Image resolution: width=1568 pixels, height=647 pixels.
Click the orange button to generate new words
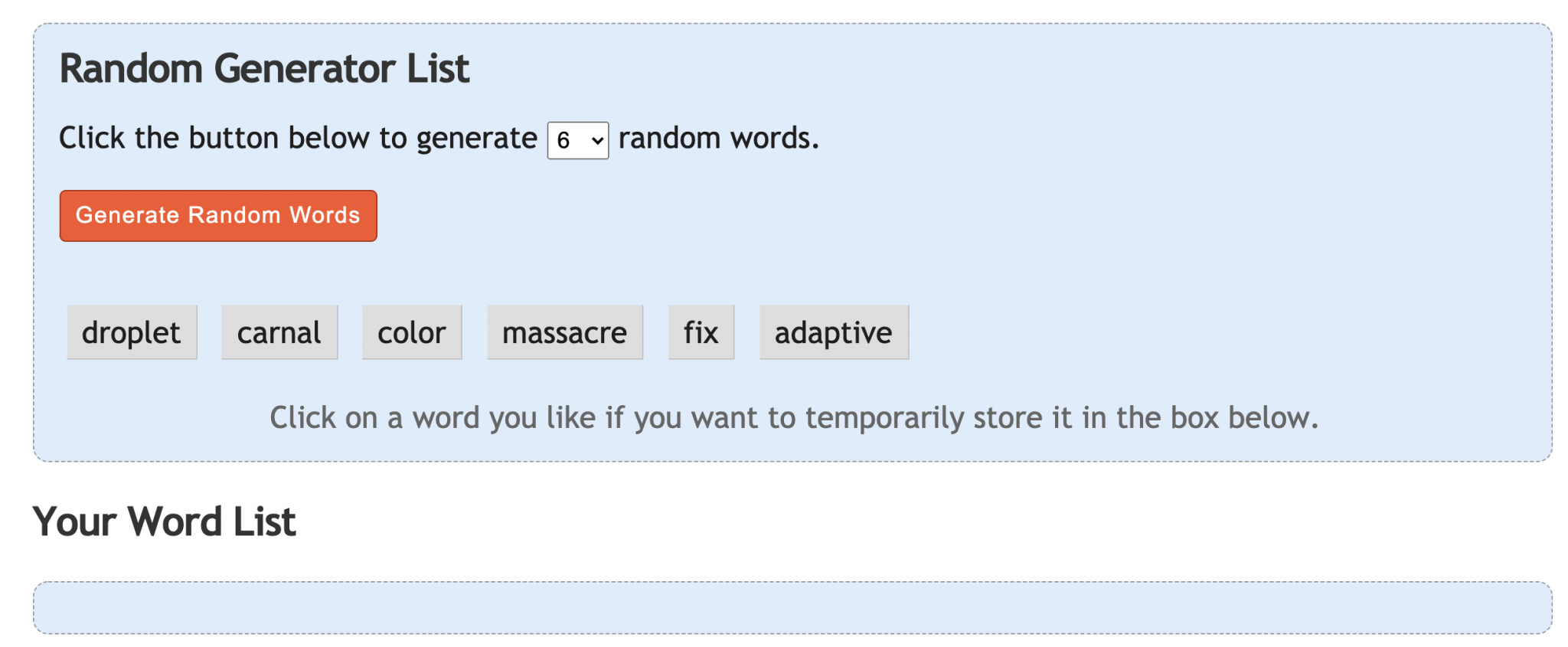click(218, 215)
